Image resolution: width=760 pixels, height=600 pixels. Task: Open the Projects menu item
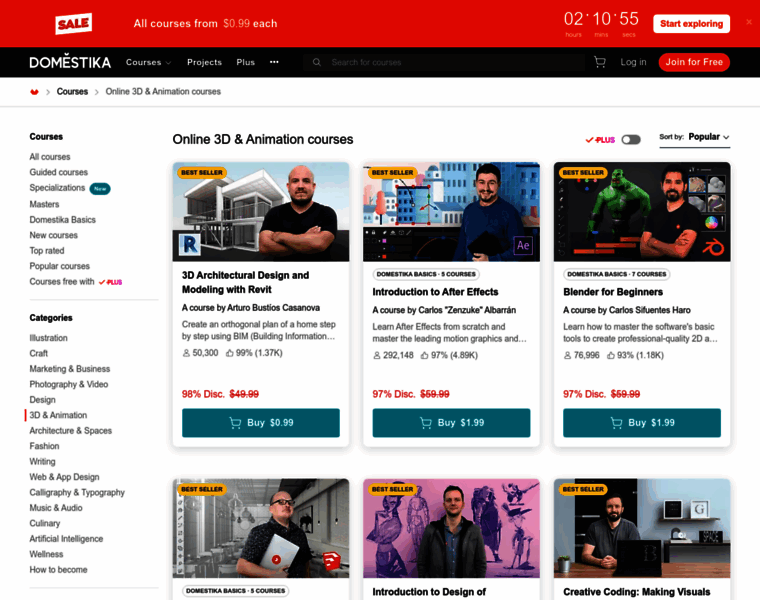[204, 62]
